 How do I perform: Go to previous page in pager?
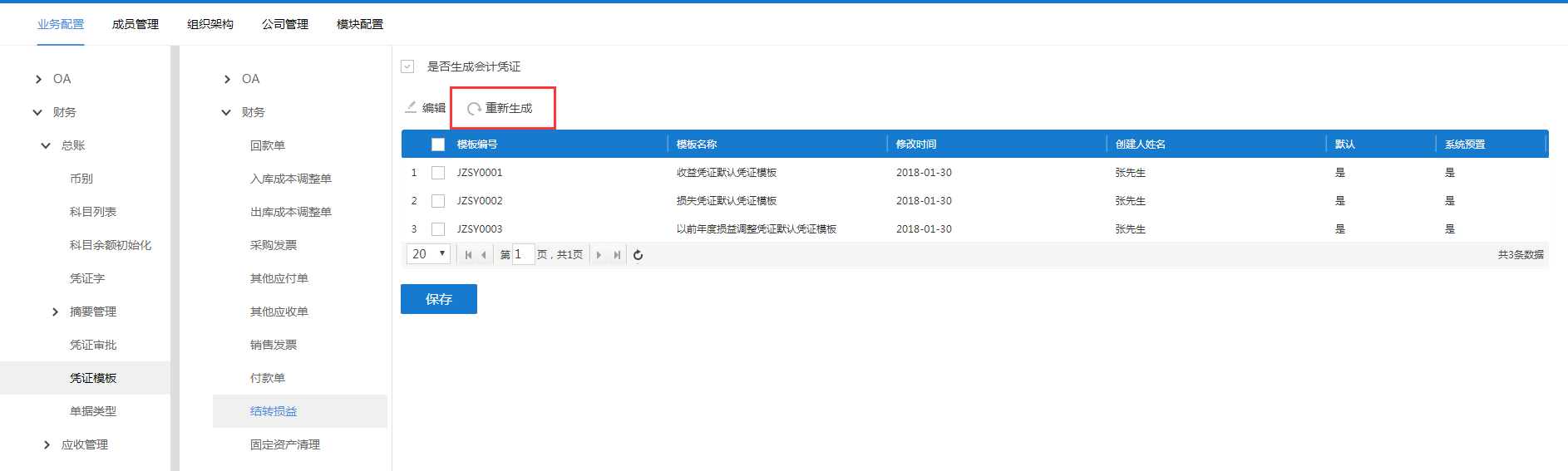pyautogui.click(x=484, y=255)
